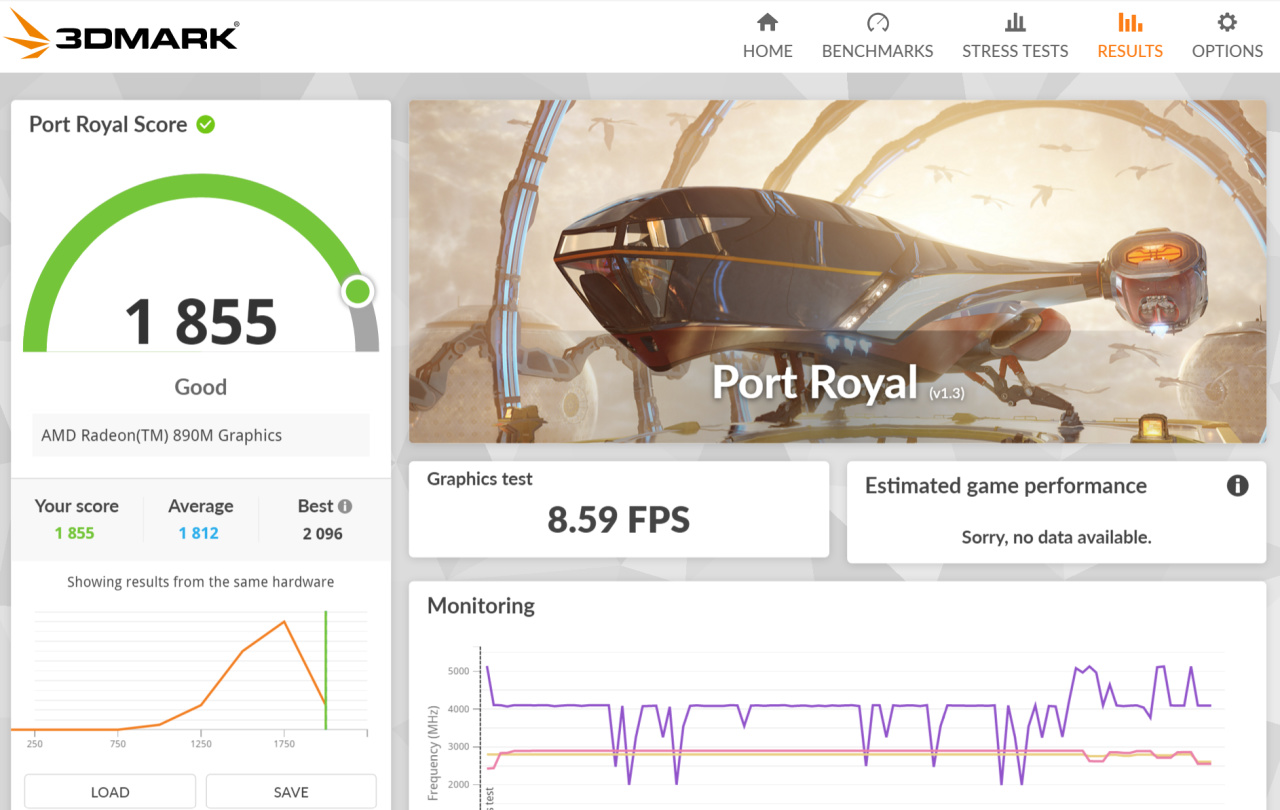Click 'Showing results from the same hardware' text
This screenshot has height=810, width=1280.
(x=201, y=581)
